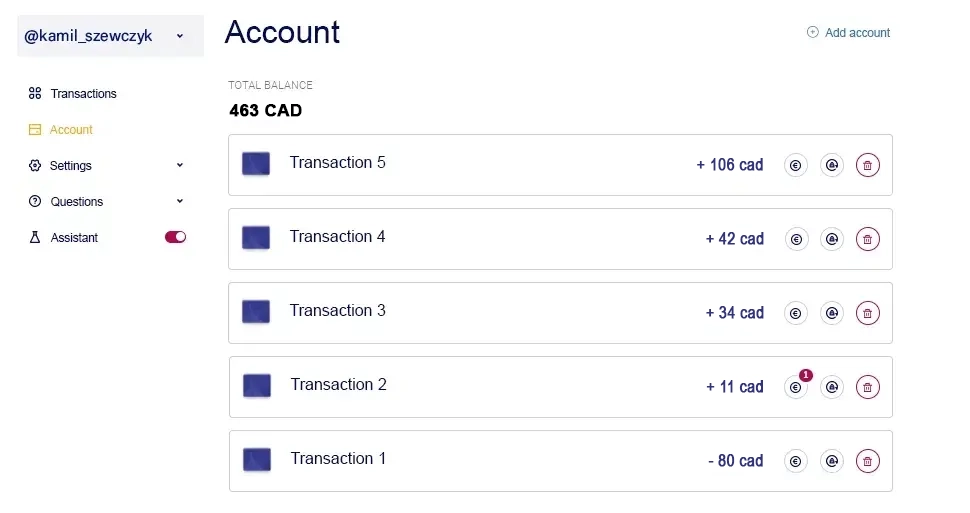
Task: Click the euro currency icon for Transaction 1
Action: pyautogui.click(x=796, y=461)
